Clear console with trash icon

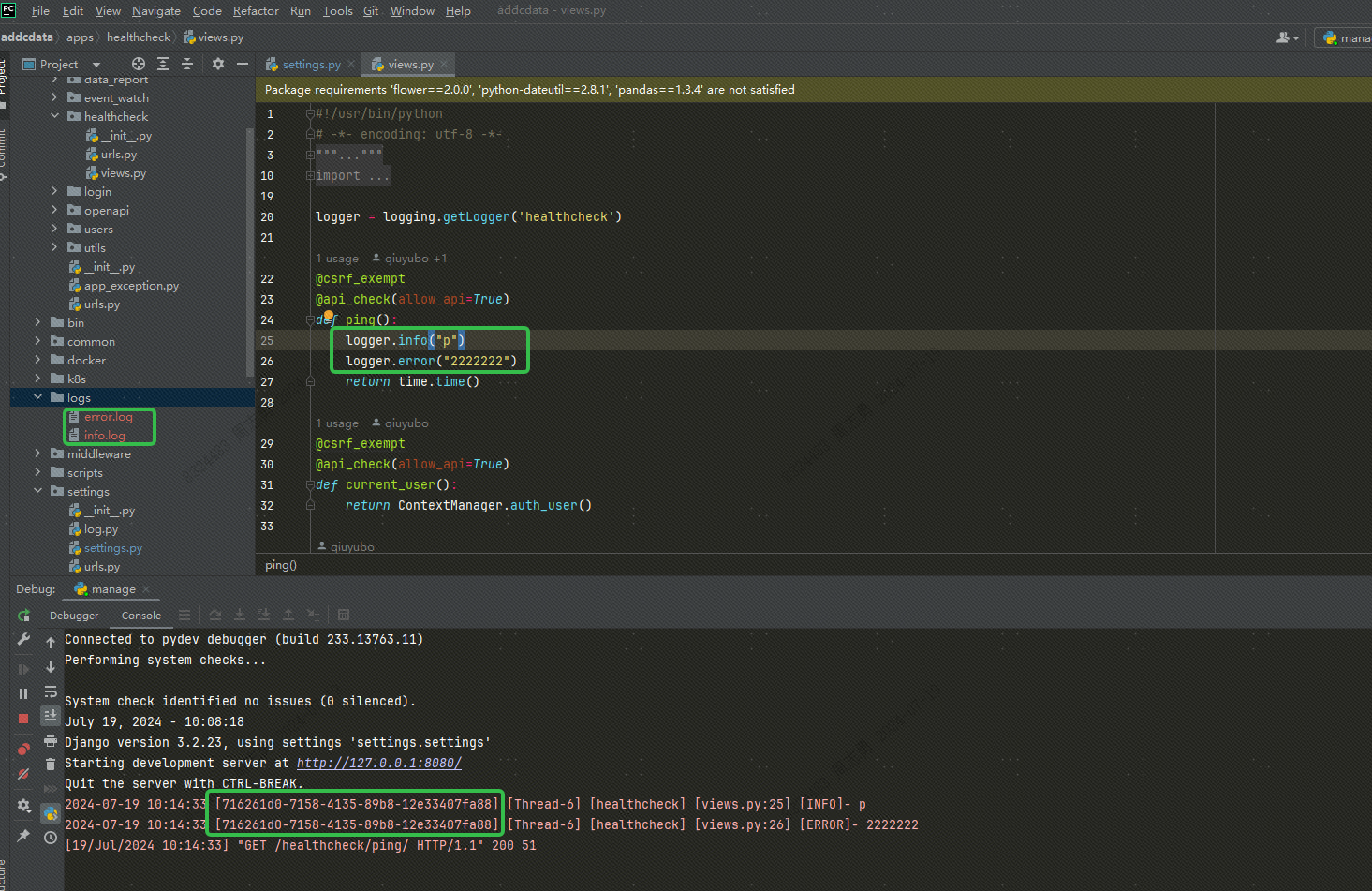51,765
